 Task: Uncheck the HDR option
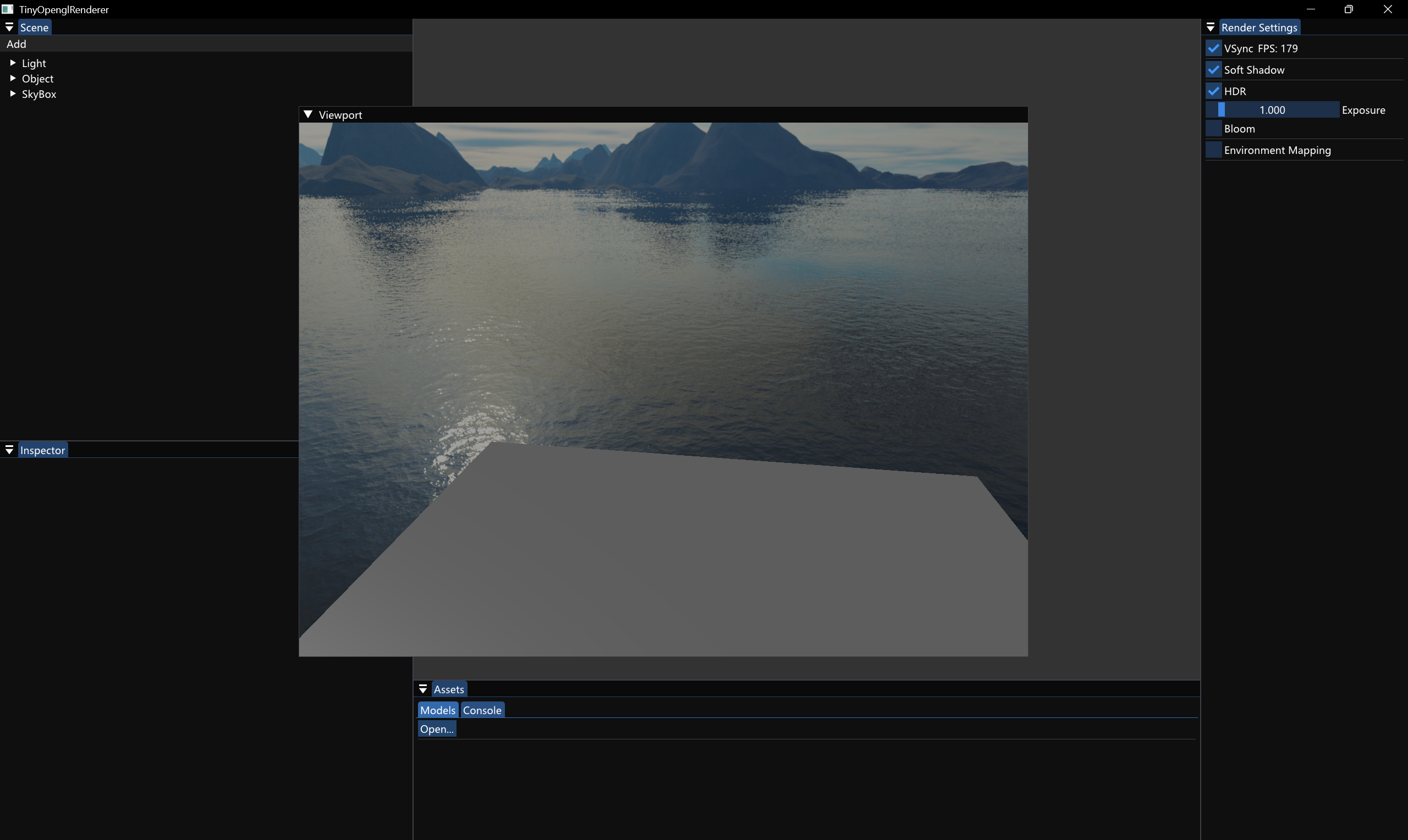pos(1213,91)
